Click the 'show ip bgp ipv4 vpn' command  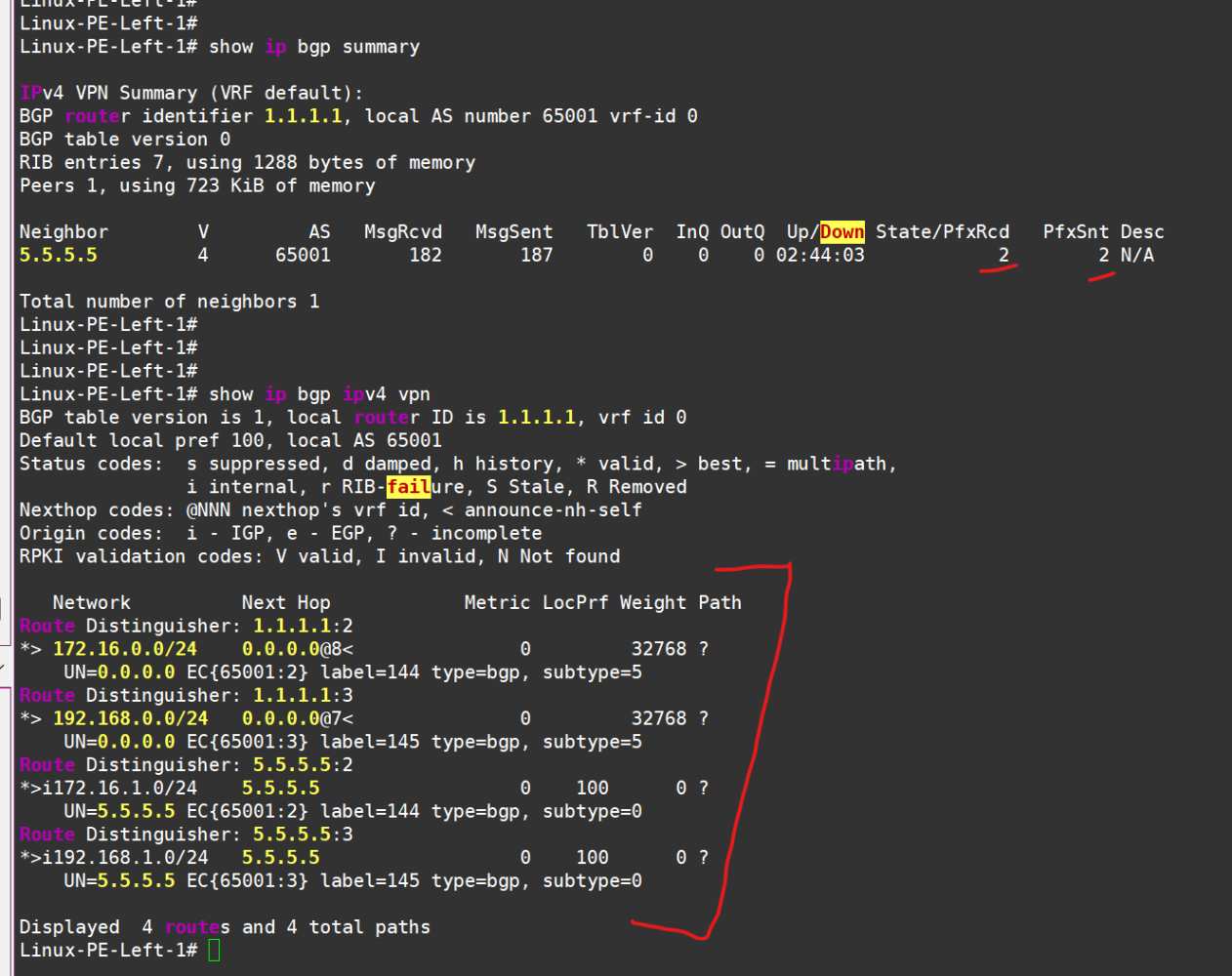[x=319, y=394]
